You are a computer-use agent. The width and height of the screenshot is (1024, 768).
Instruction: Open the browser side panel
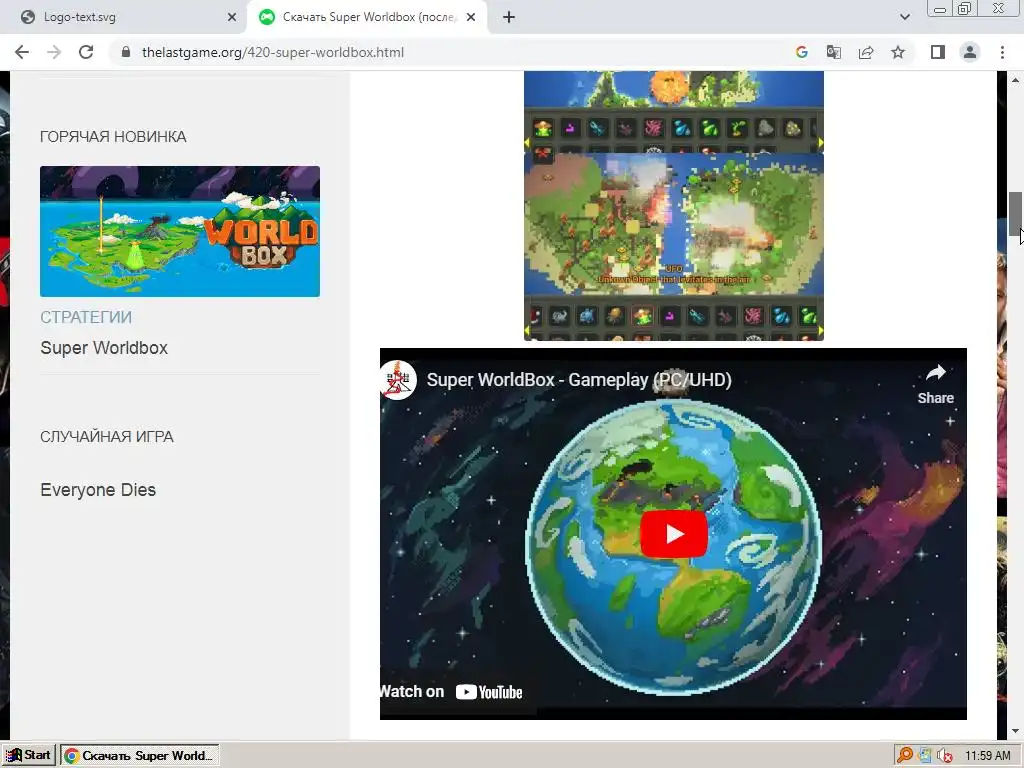pos(938,52)
